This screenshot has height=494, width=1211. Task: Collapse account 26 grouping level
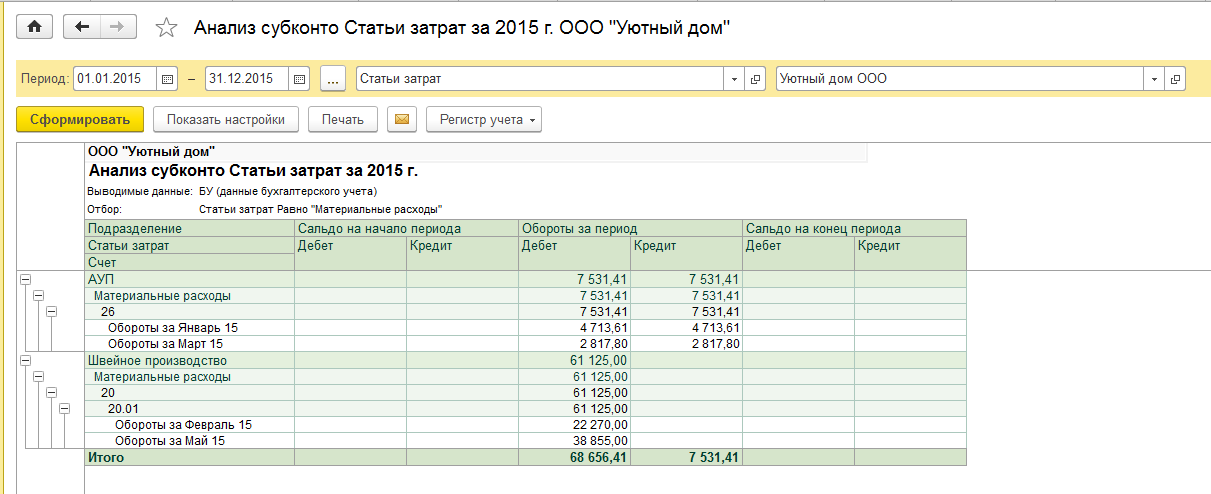coord(51,311)
